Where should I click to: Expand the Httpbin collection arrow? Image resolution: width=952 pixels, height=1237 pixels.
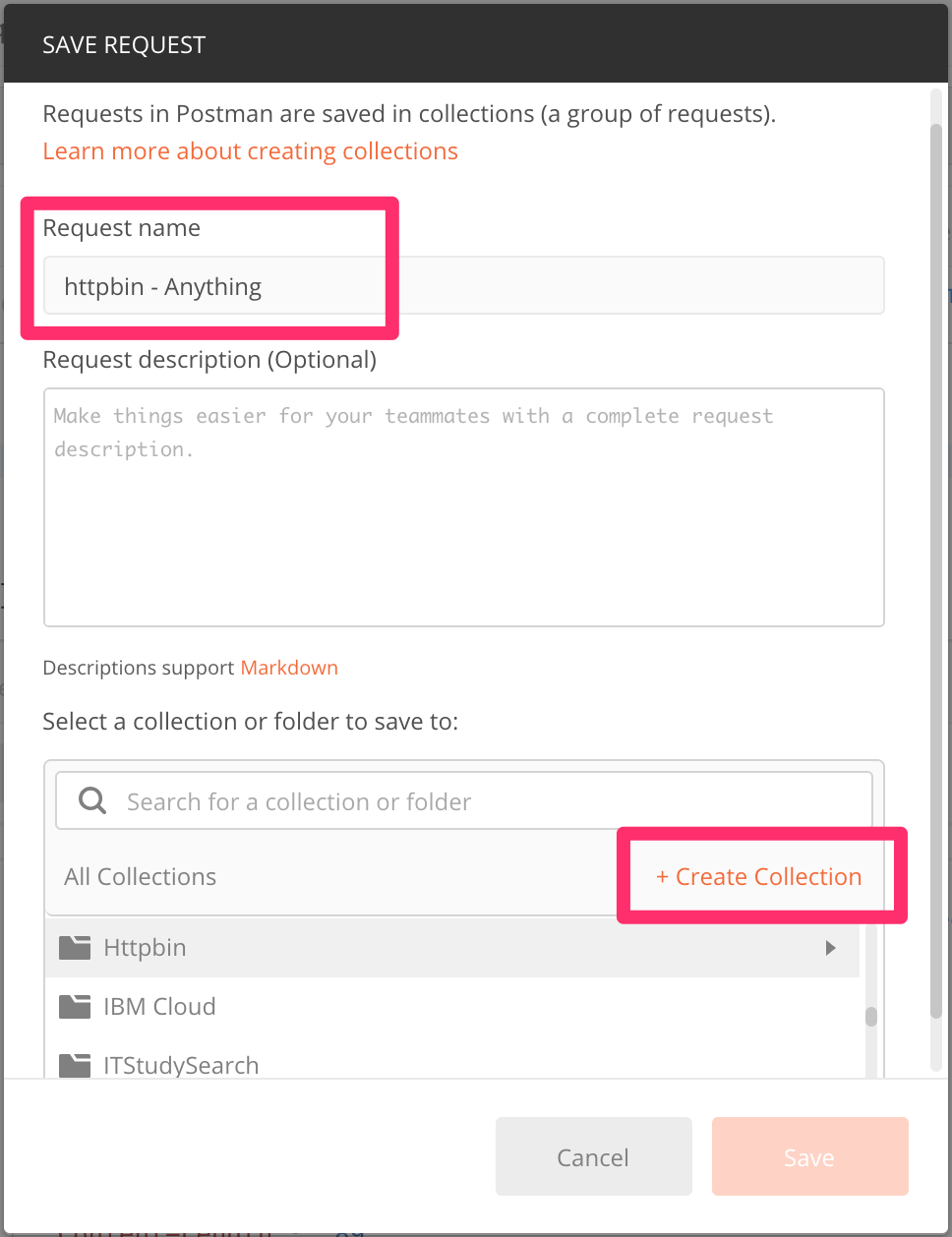point(831,948)
